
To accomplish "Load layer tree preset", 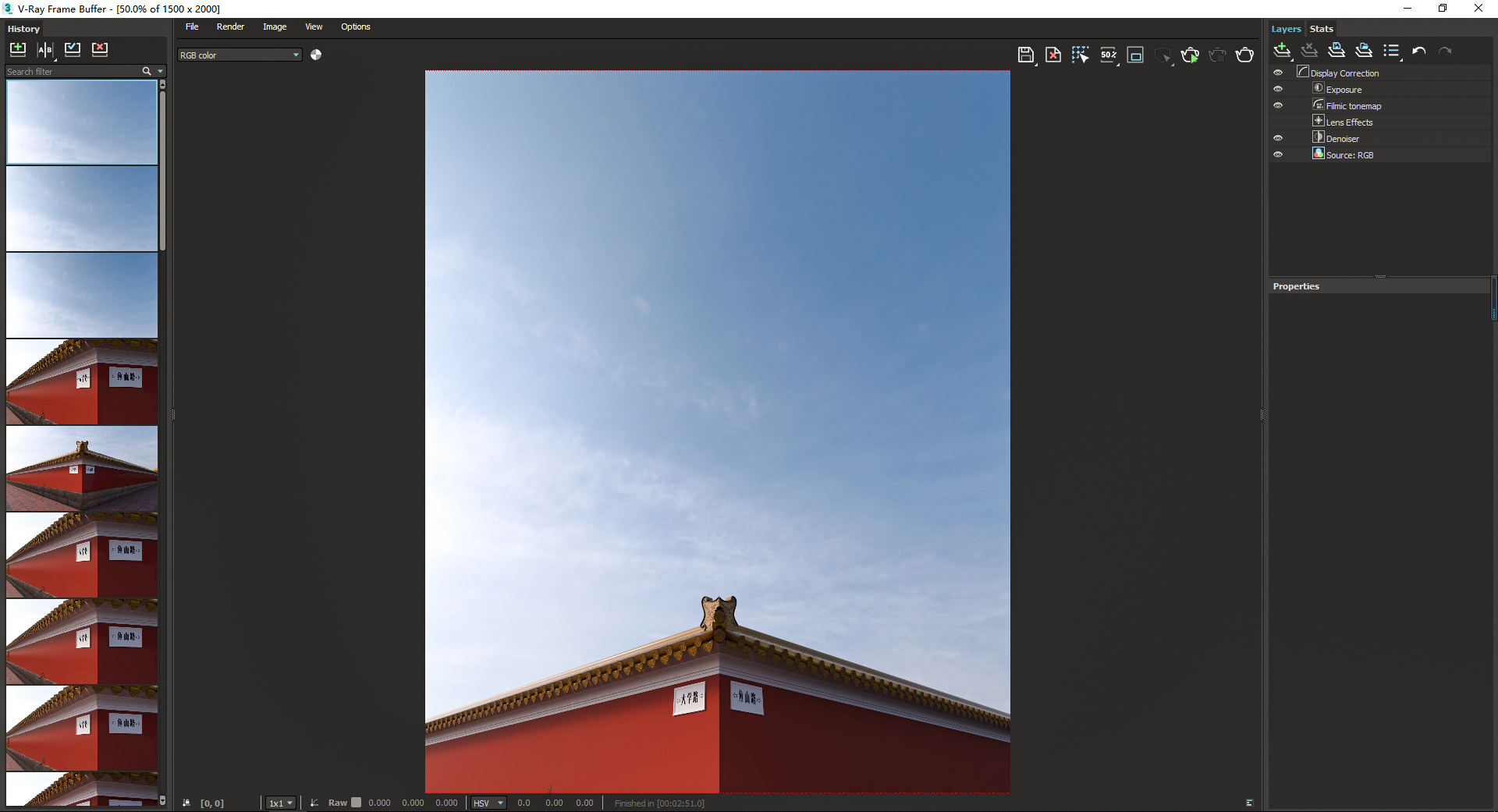I will 1364,51.
